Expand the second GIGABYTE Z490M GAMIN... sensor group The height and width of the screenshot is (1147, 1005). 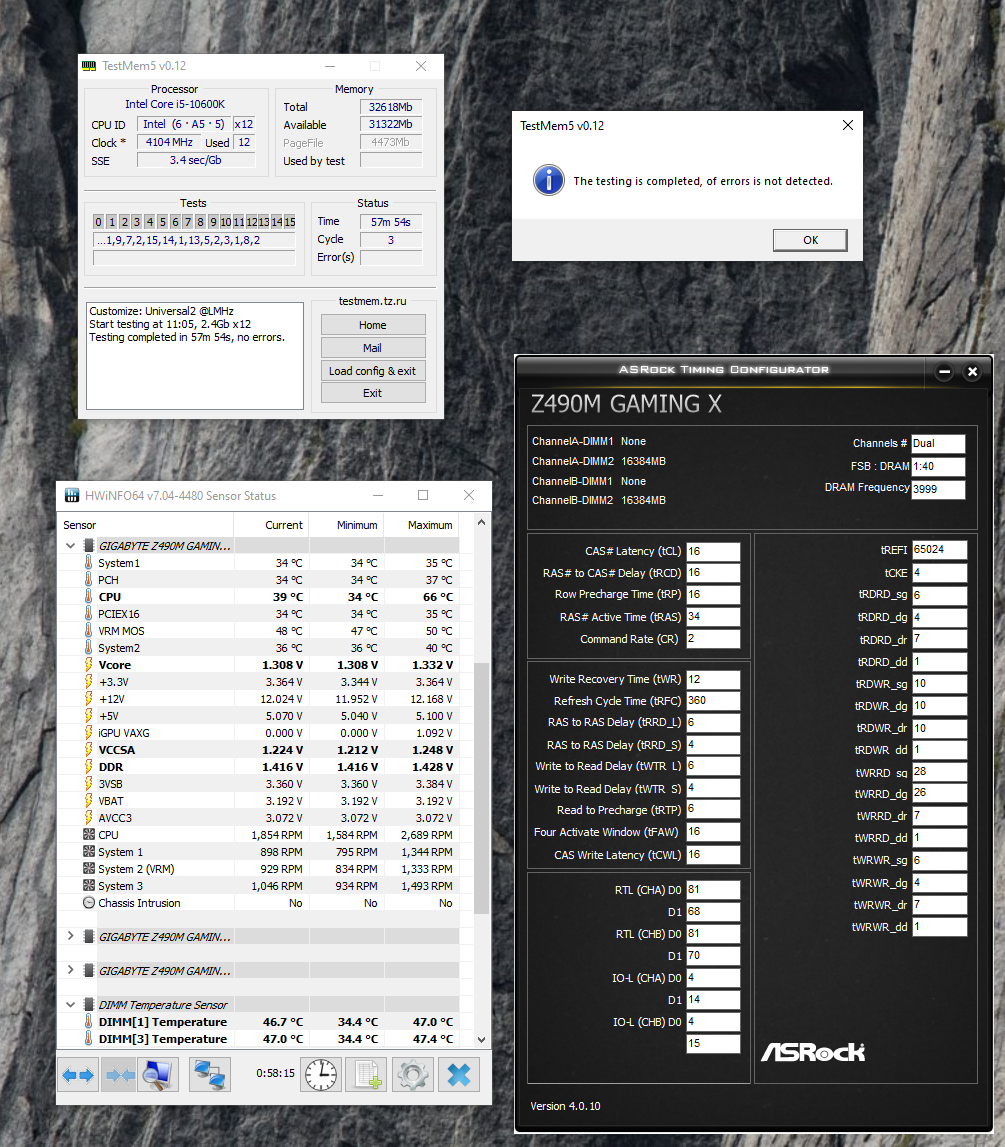pyautogui.click(x=70, y=936)
